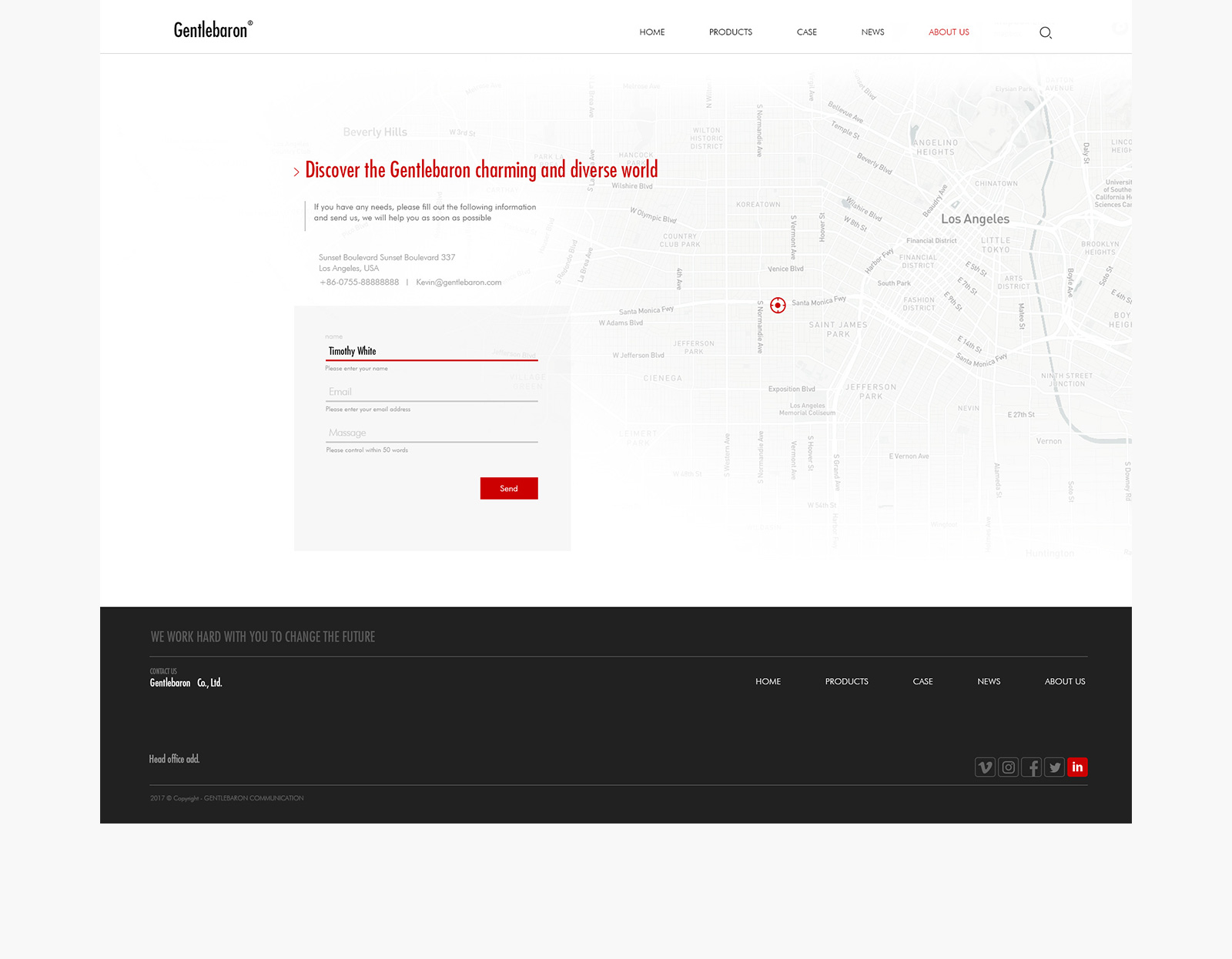Click the search magnifier icon in header
This screenshot has width=1232, height=959.
click(x=1045, y=32)
